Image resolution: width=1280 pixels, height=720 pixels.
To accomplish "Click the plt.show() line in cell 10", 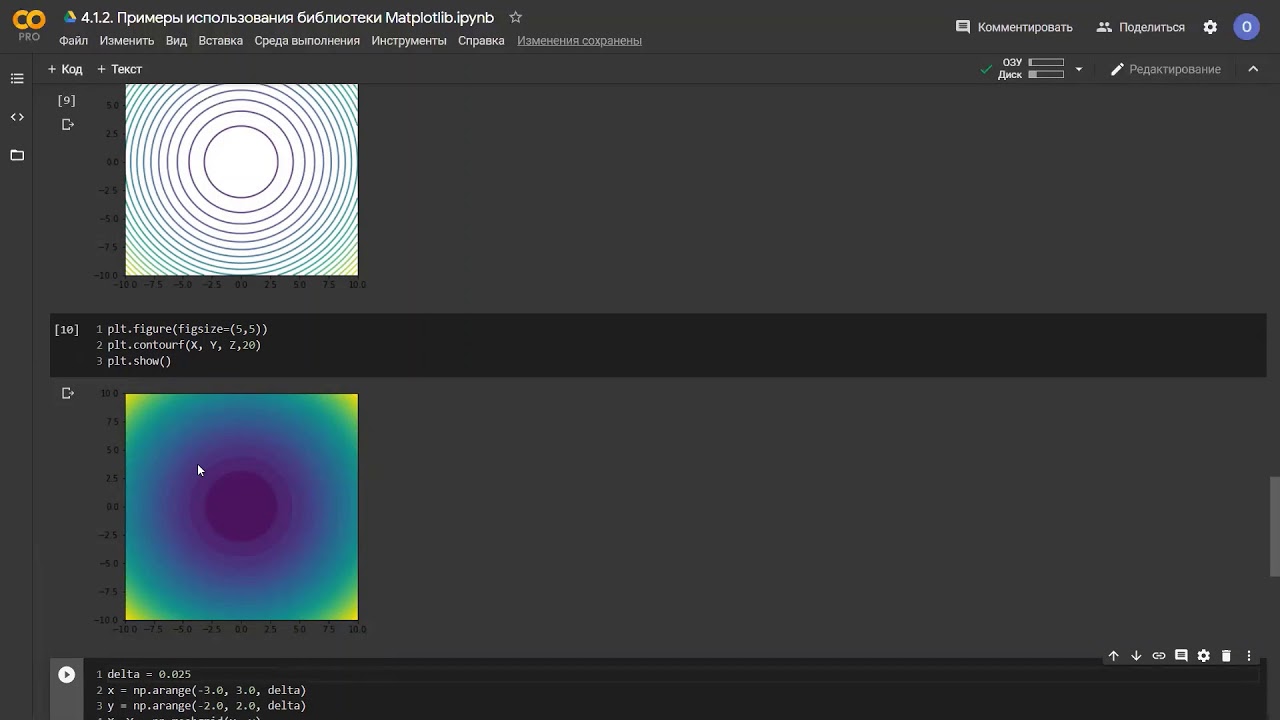I will click(139, 361).
